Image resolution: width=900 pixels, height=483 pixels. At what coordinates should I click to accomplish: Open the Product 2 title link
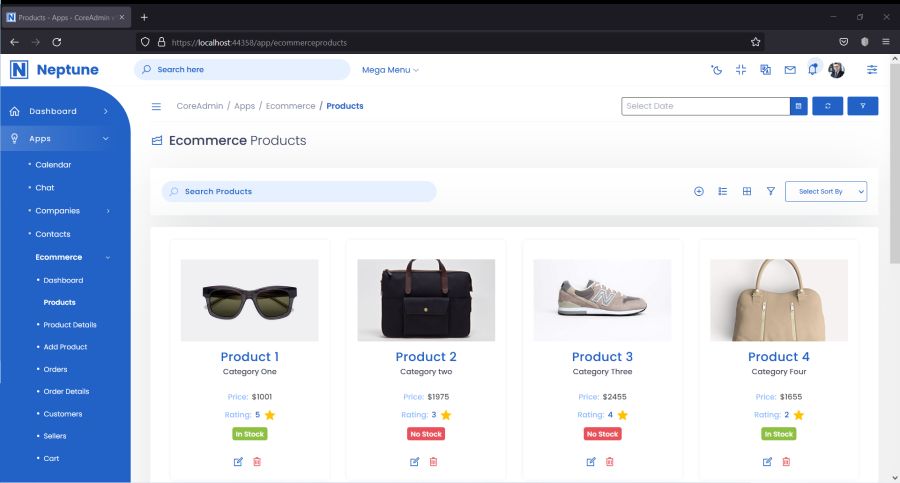[426, 357]
